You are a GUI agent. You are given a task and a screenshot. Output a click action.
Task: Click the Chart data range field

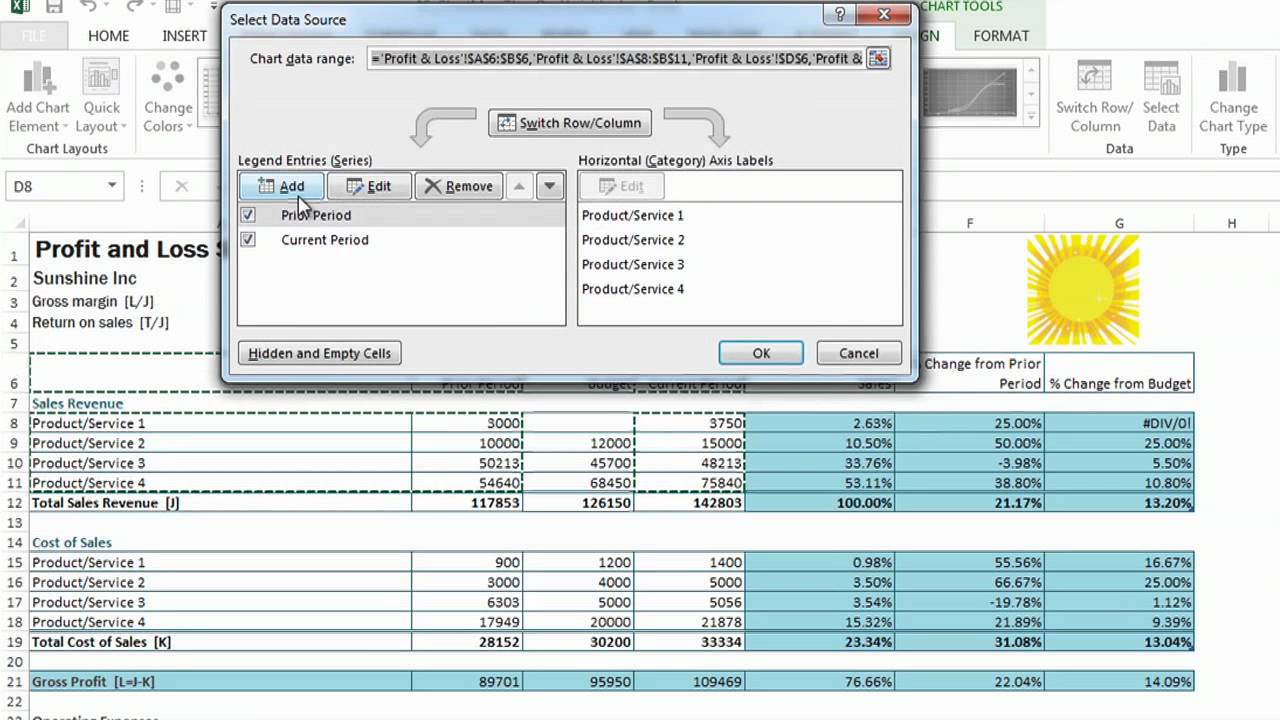click(x=616, y=58)
